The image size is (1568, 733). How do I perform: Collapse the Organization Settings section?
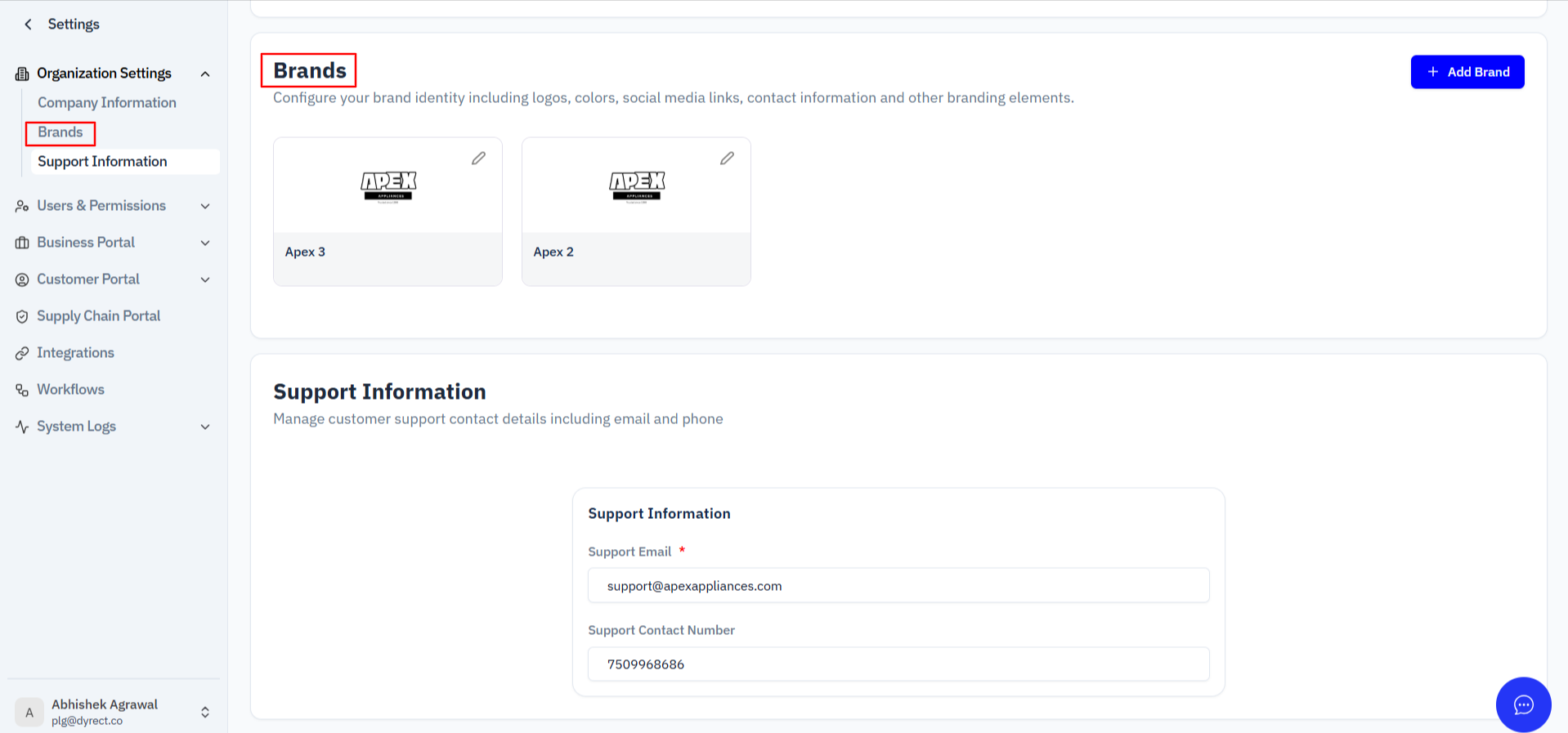coord(205,74)
